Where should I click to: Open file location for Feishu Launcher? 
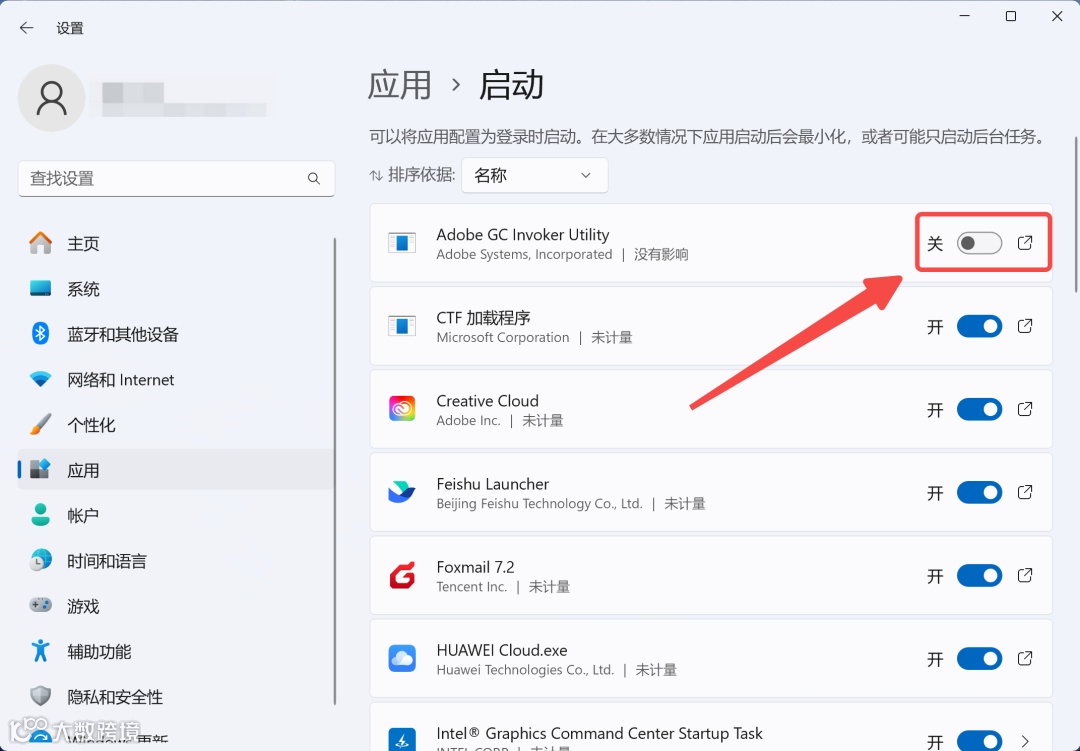(1025, 492)
